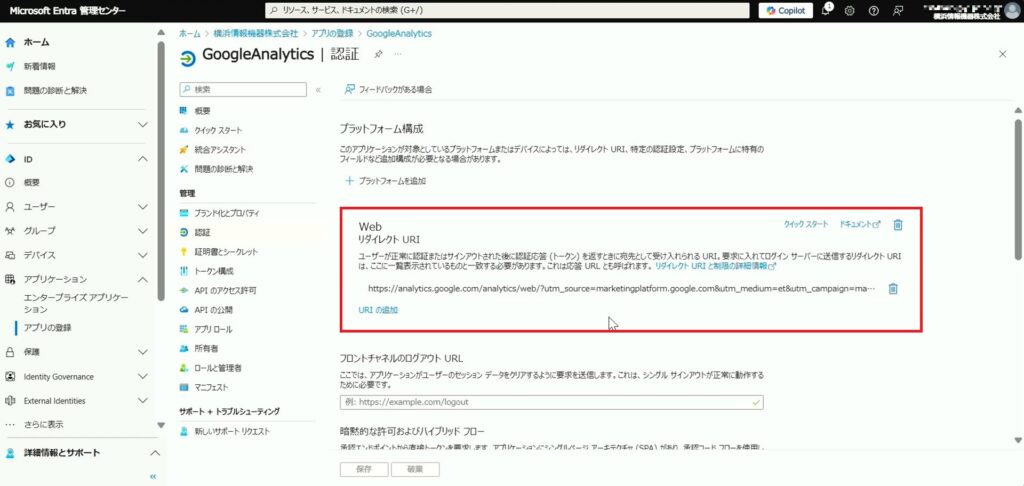Click アプリの登録 breadcrumb link

[x=332, y=33]
